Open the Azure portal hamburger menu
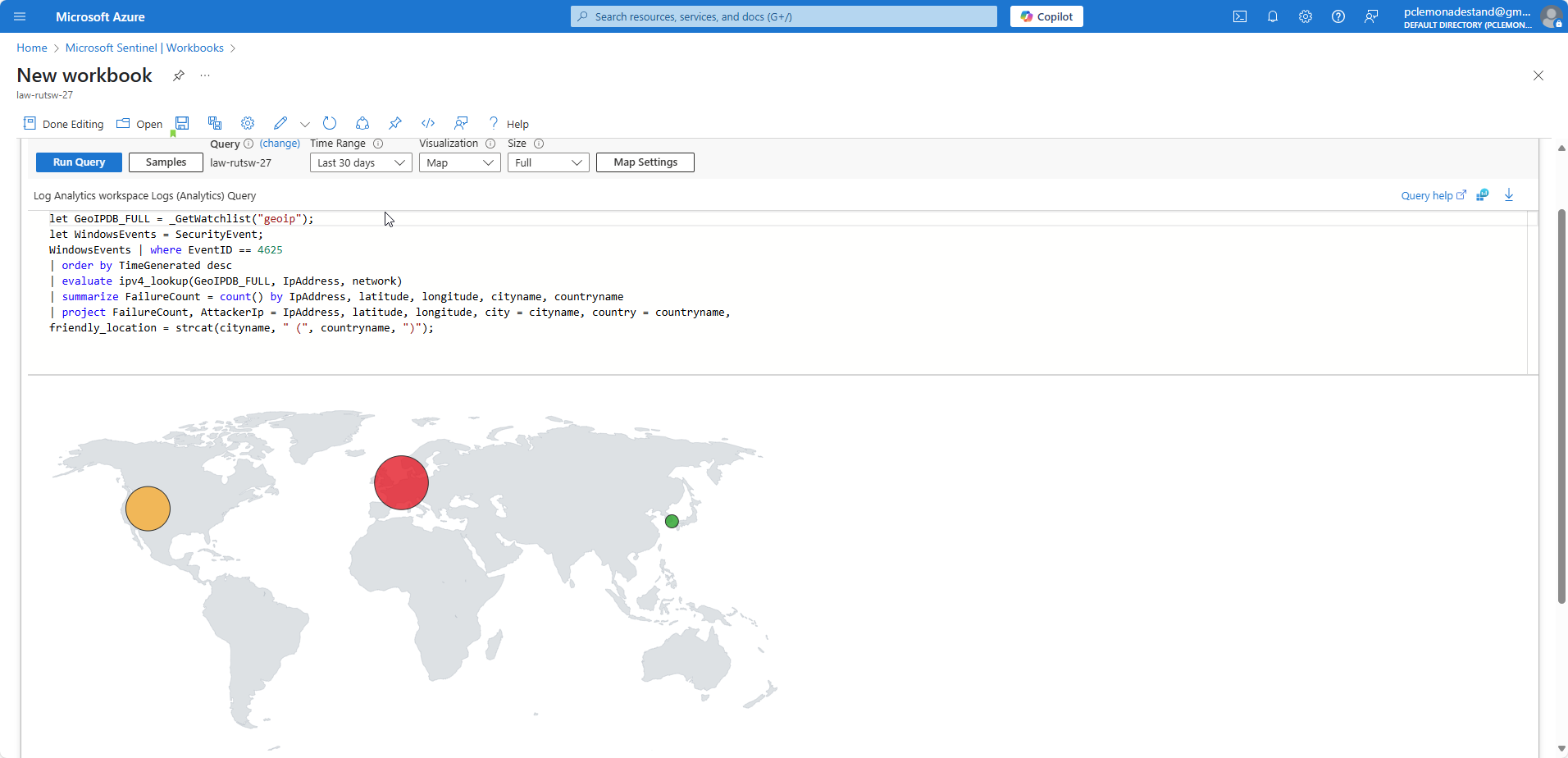The width and height of the screenshot is (1568, 758). [x=20, y=16]
